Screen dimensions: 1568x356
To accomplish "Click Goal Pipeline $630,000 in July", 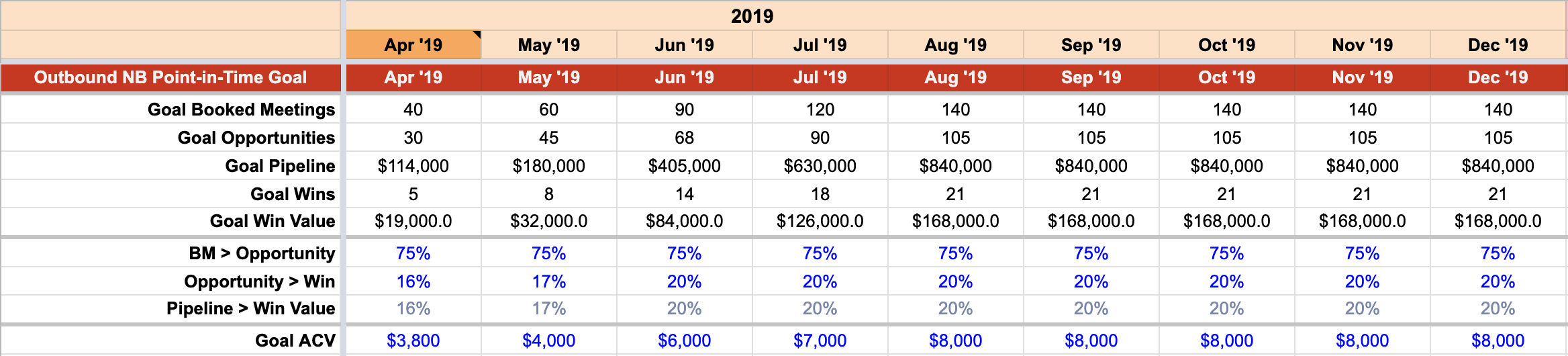I will click(820, 166).
